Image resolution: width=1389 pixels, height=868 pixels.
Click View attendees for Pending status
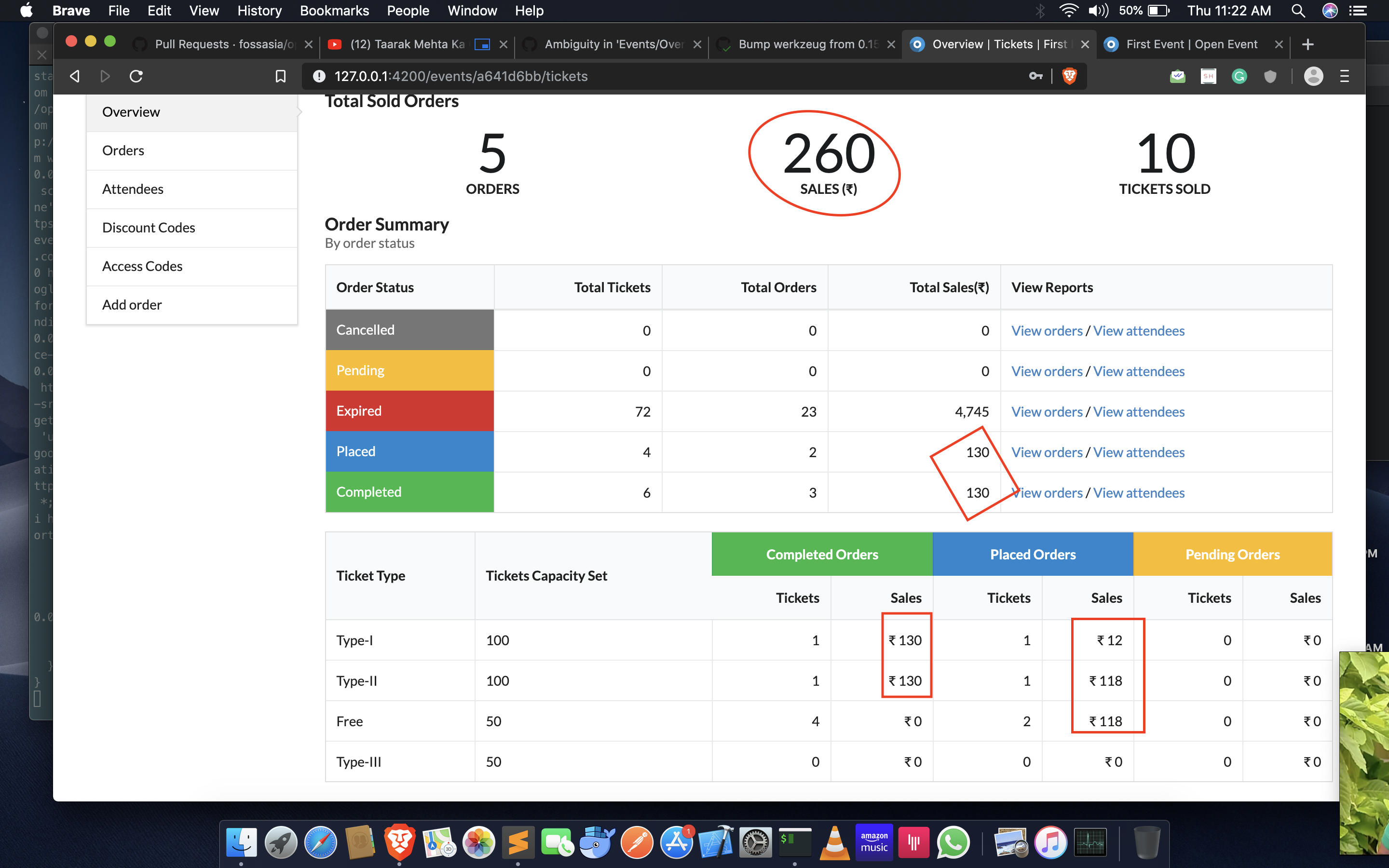pyautogui.click(x=1139, y=371)
